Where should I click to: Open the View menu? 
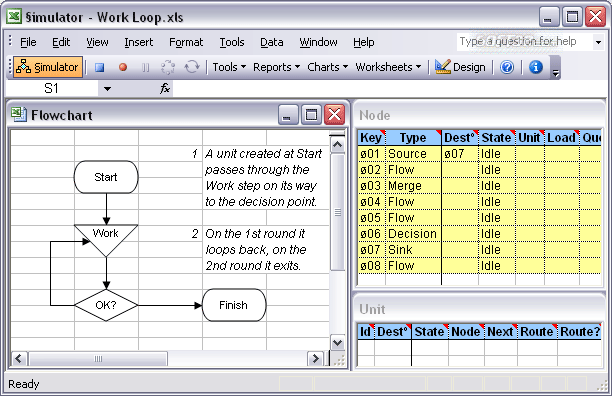pyautogui.click(x=97, y=42)
